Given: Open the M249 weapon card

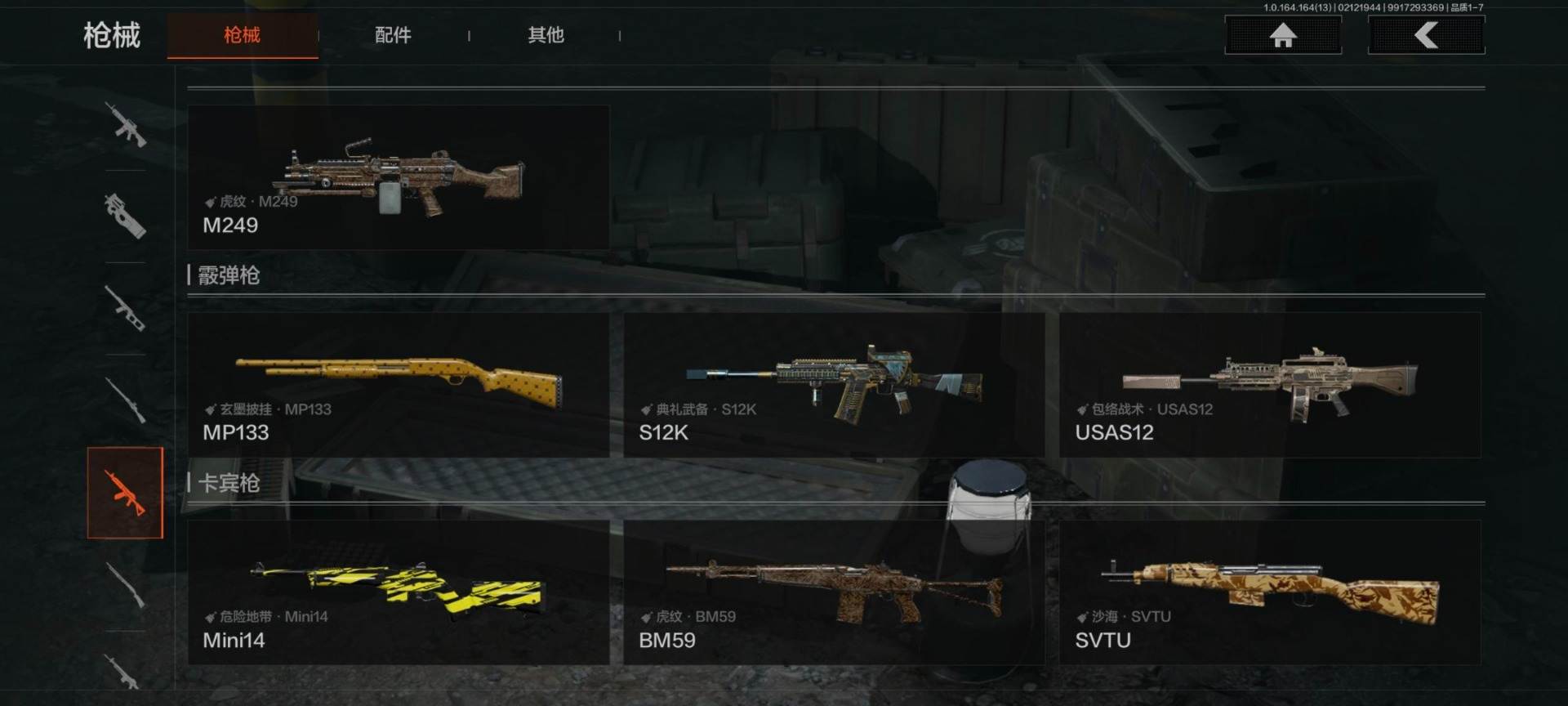Looking at the screenshot, I should [x=399, y=176].
